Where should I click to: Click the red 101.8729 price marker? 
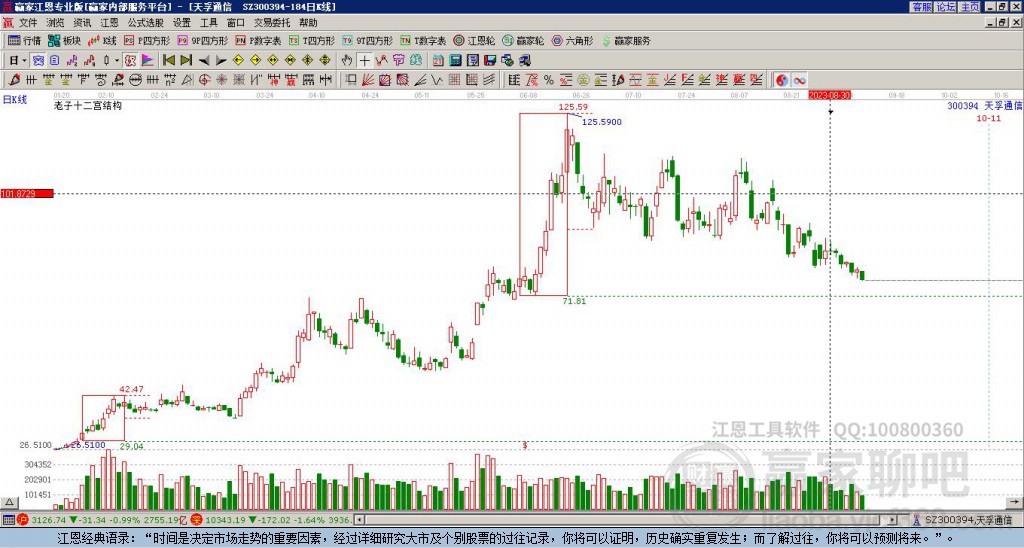(27, 194)
